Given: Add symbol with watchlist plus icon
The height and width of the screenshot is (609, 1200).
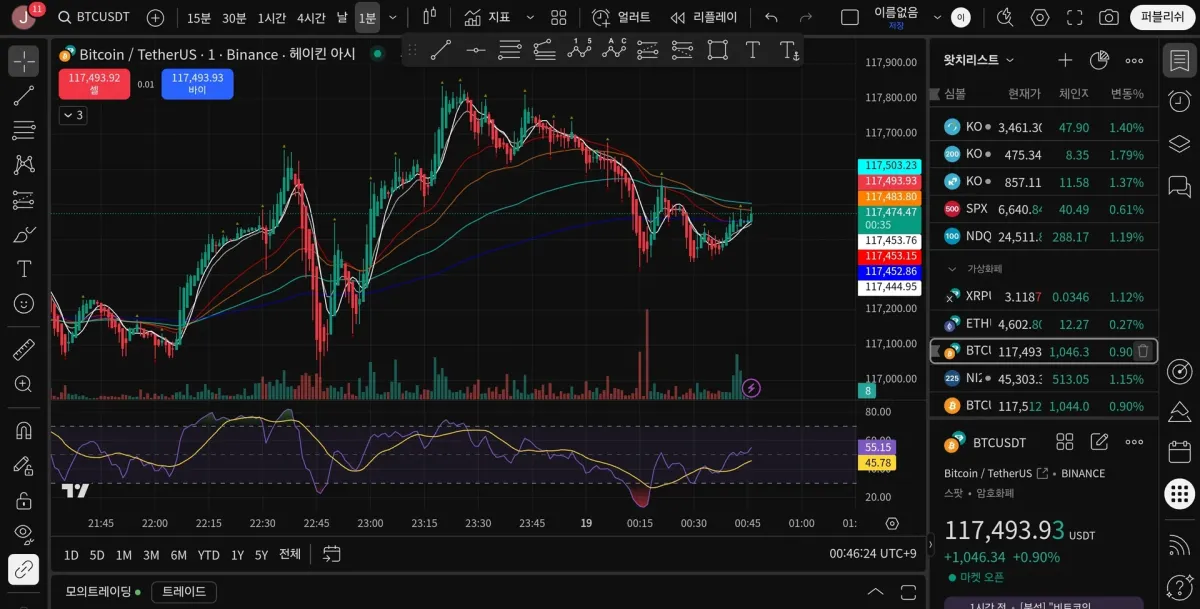Looking at the screenshot, I should 1065,60.
